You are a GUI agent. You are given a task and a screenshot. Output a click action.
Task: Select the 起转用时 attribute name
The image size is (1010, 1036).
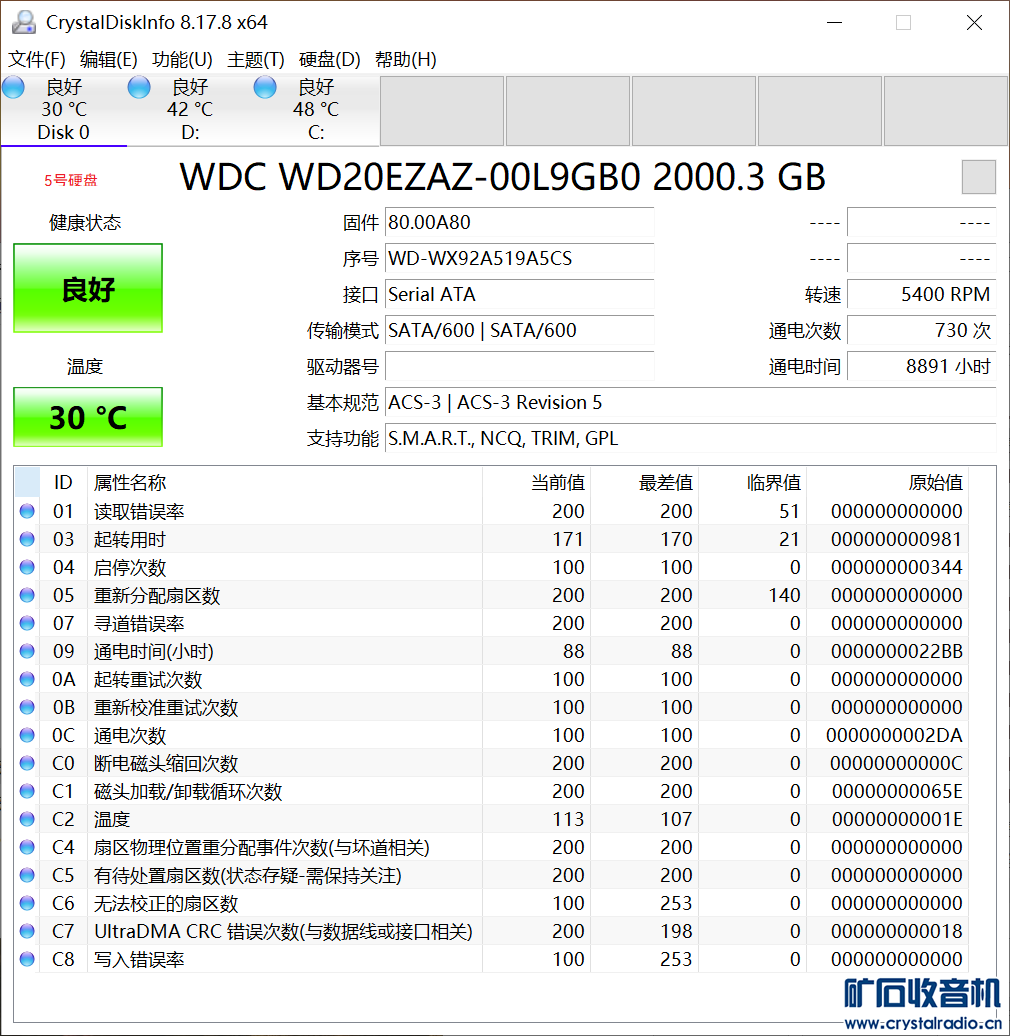tap(129, 540)
